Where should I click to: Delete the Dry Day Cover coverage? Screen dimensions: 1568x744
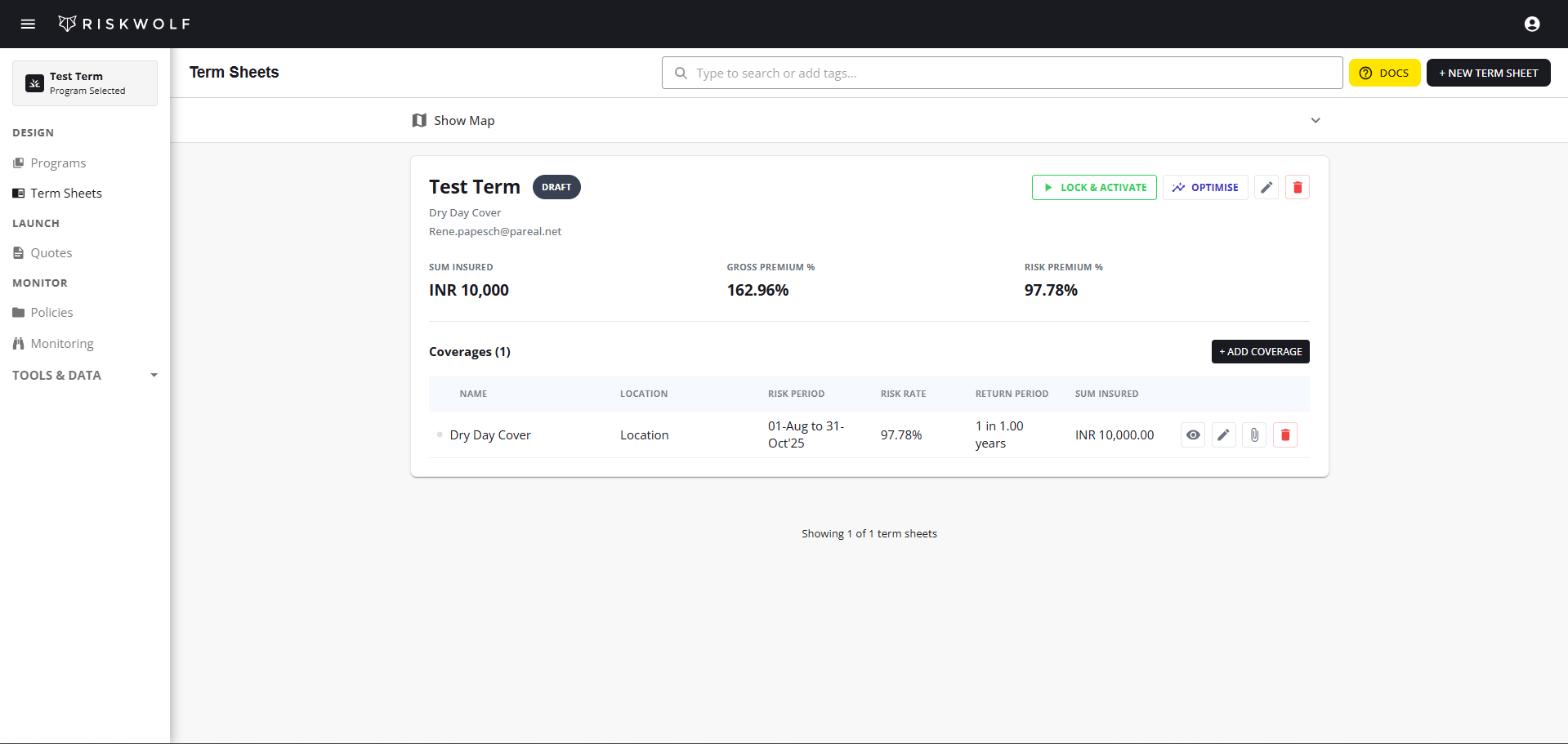coord(1284,434)
